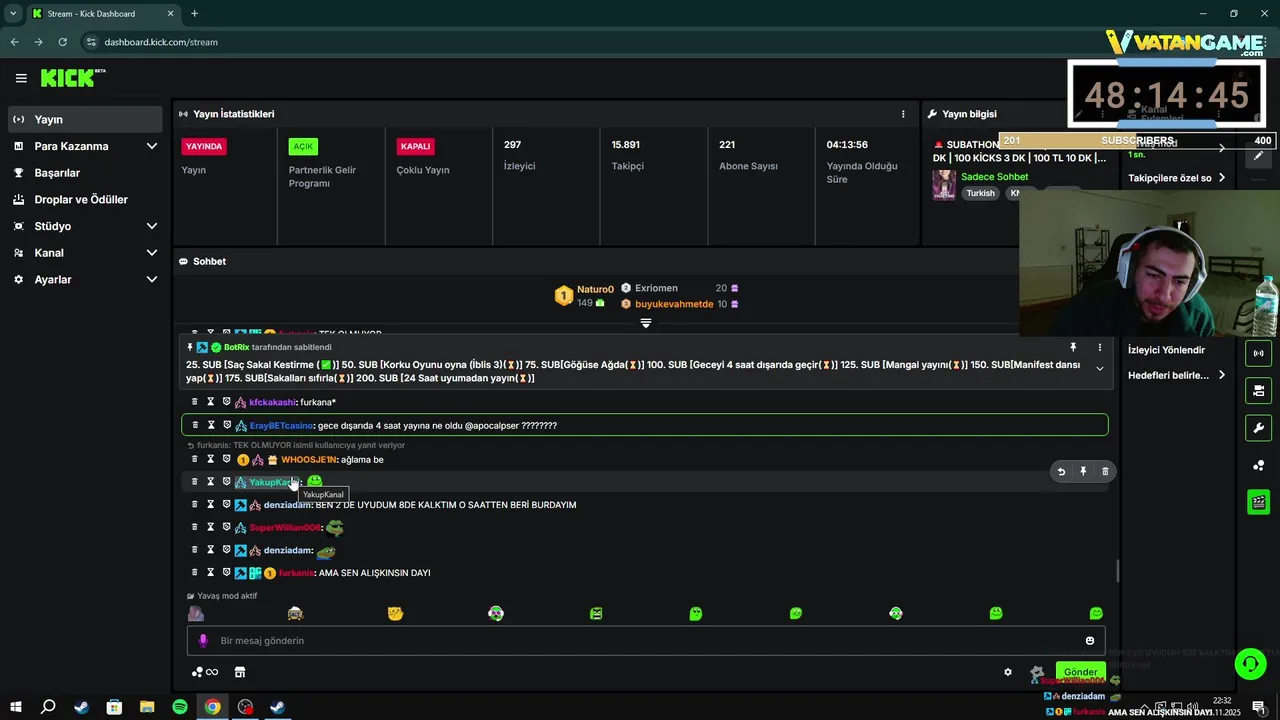Click SuperWillian006 username in chat
Viewport: 1280px width, 720px height.
(285, 528)
